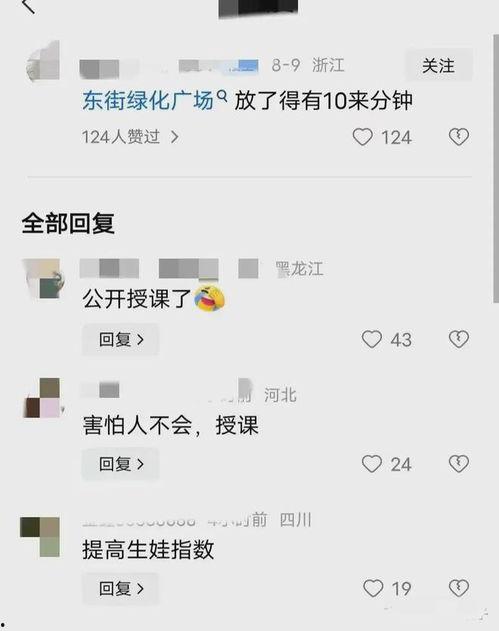Image resolution: width=499 pixels, height=631 pixels.
Task: Dislike the 提高生娃指数 reply
Action: [459, 589]
